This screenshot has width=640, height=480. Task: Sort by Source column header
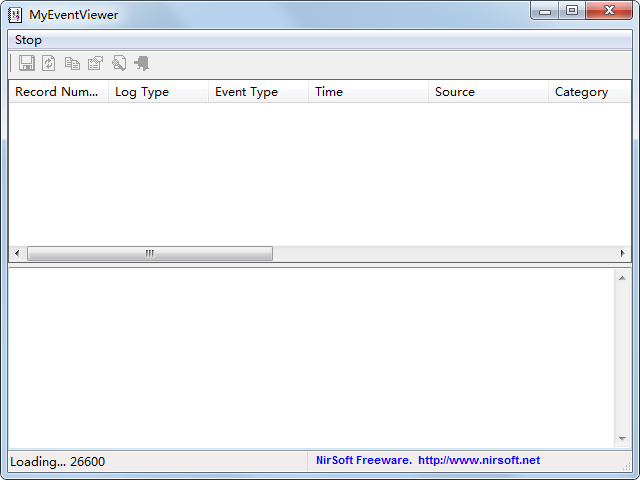(489, 91)
